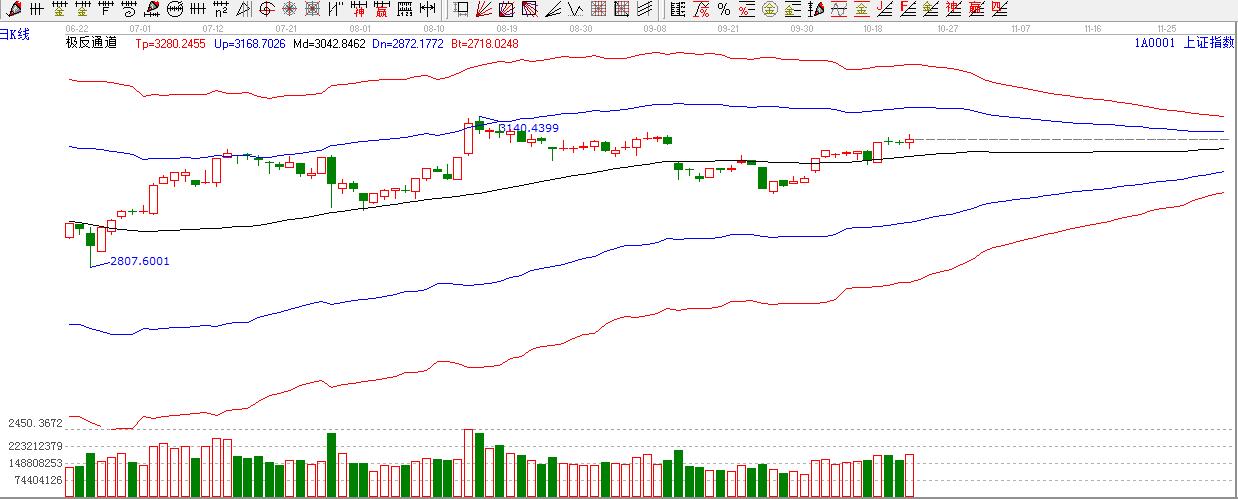Image resolution: width=1238 pixels, height=499 pixels.
Task: Click the 1A0001 上证指数 stock label
Action: coord(1183,43)
